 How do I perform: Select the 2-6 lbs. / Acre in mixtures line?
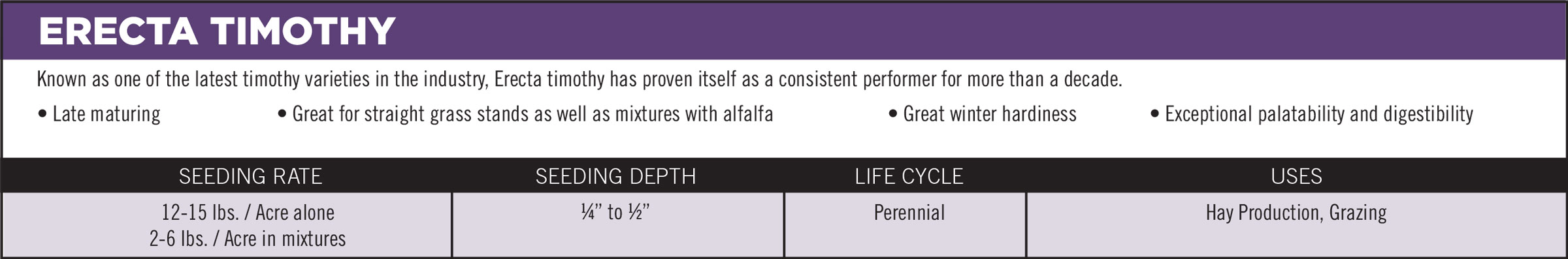pos(248,239)
